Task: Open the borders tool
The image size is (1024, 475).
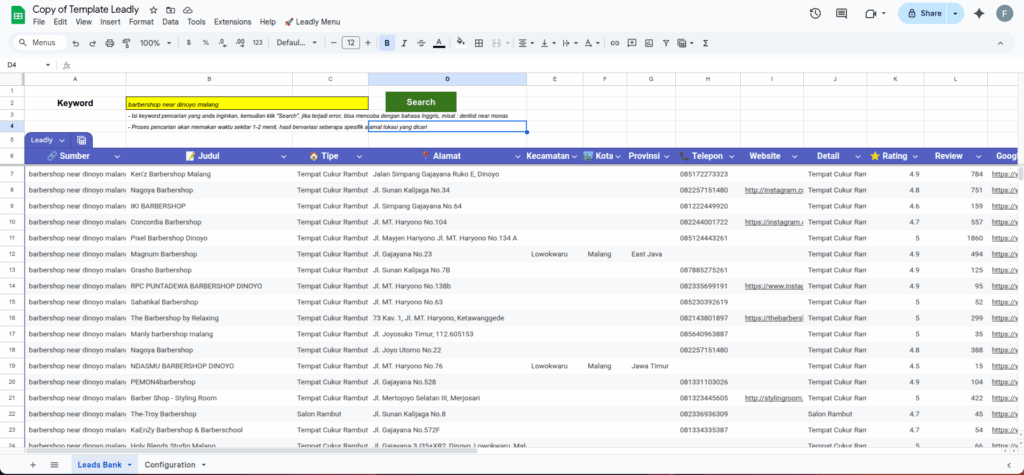Action: click(x=479, y=43)
